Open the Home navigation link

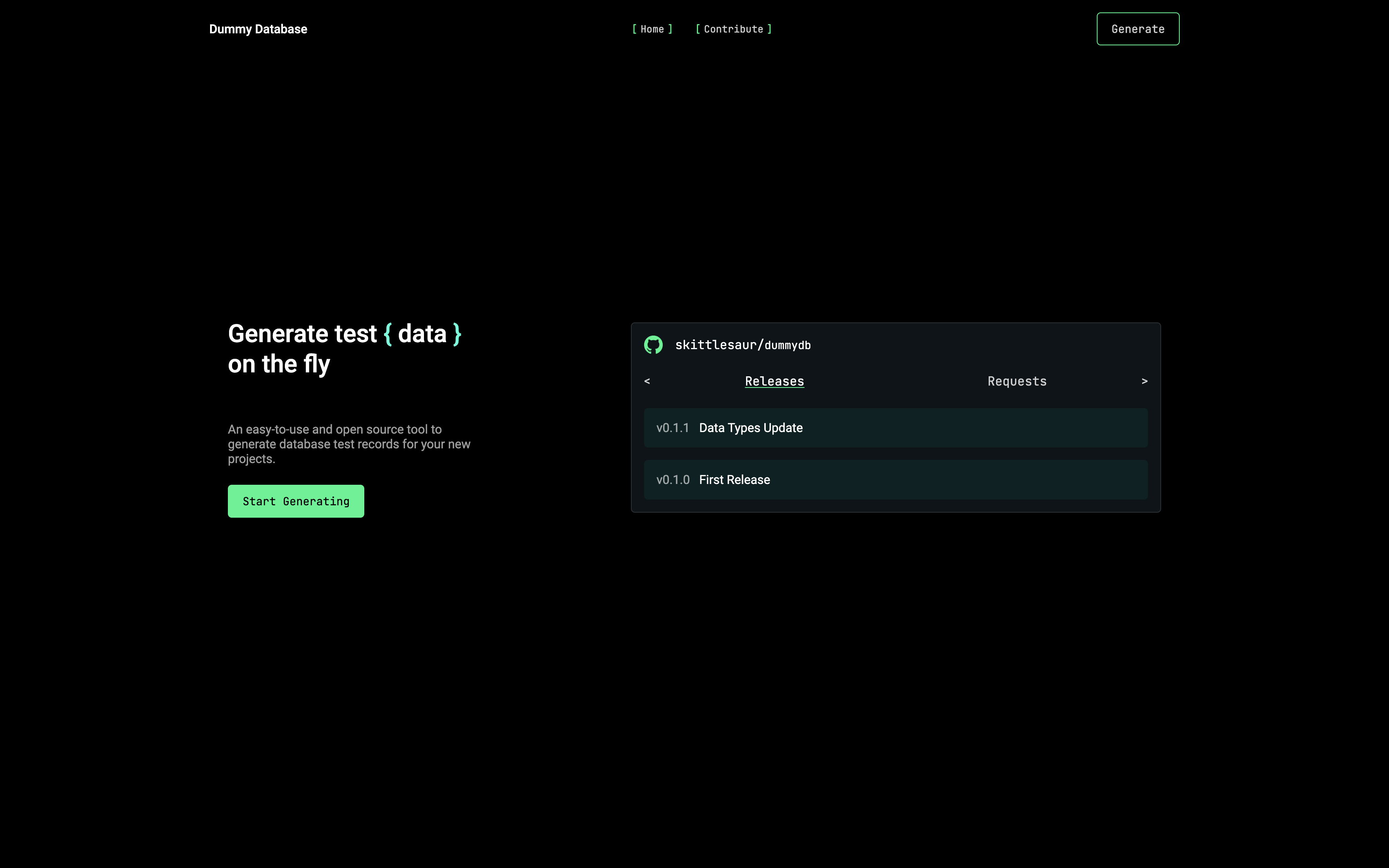point(652,29)
